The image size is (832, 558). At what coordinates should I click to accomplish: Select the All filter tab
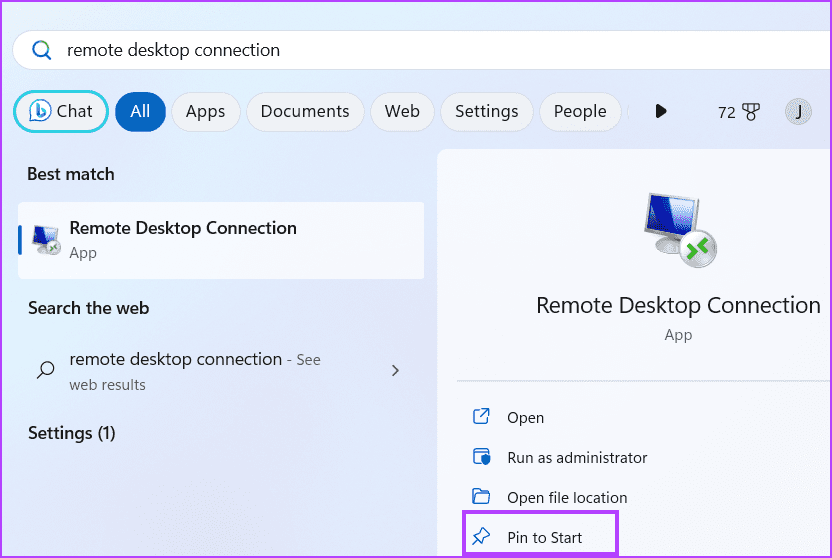point(140,111)
